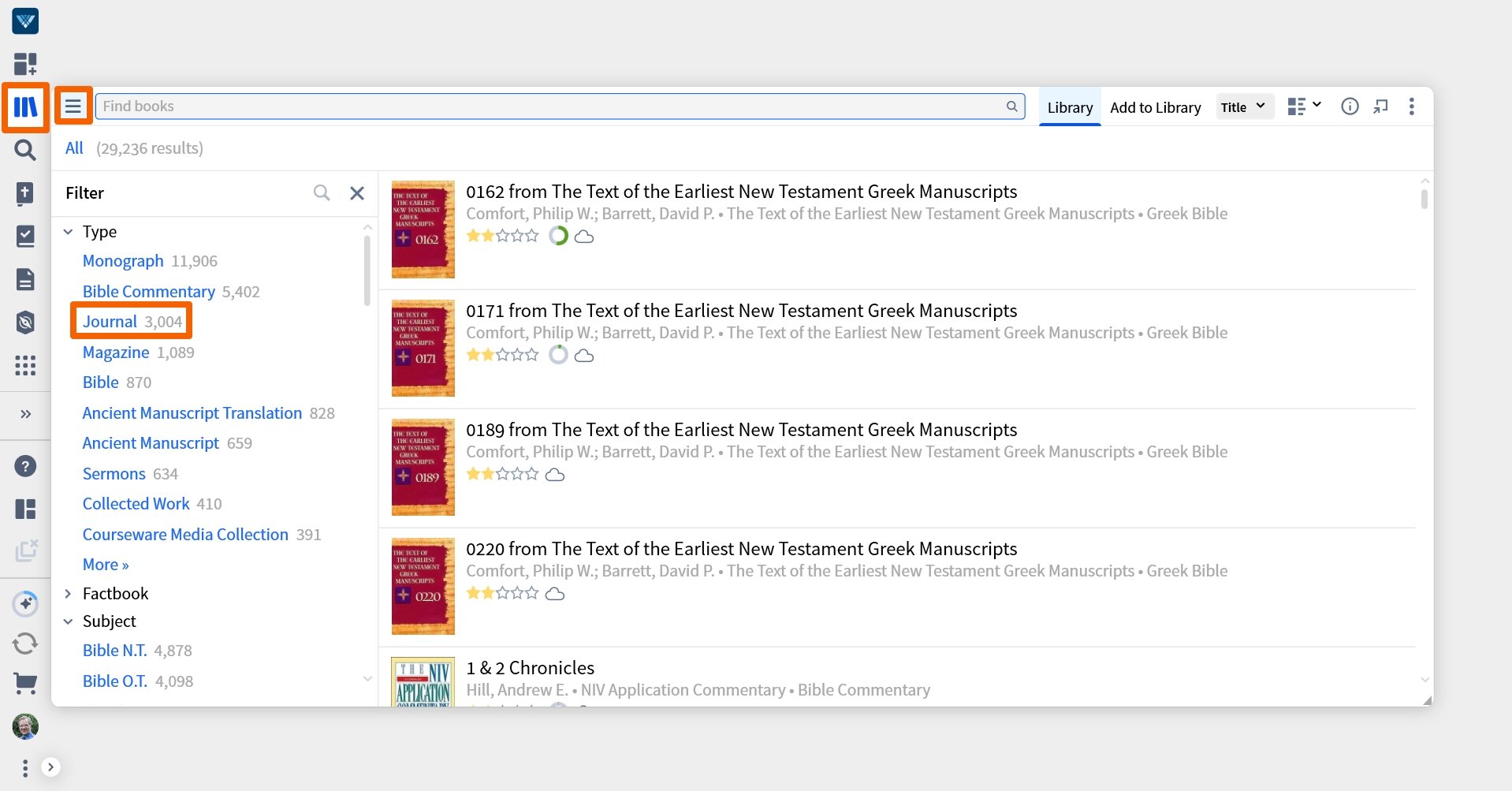The width and height of the screenshot is (1512, 791).
Task: Collapse the Subject filter section
Action: coord(68,621)
